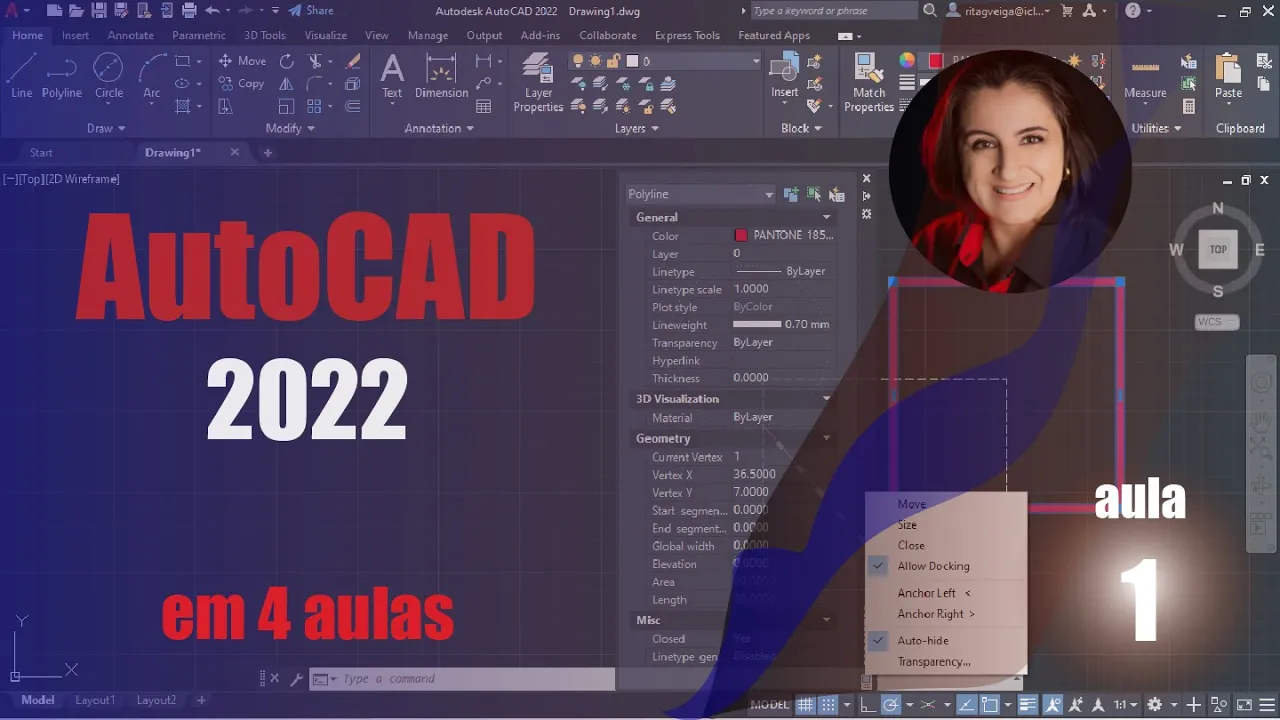Click the Clean Screen icon in status bar
The height and width of the screenshot is (720, 1280).
click(x=1244, y=704)
